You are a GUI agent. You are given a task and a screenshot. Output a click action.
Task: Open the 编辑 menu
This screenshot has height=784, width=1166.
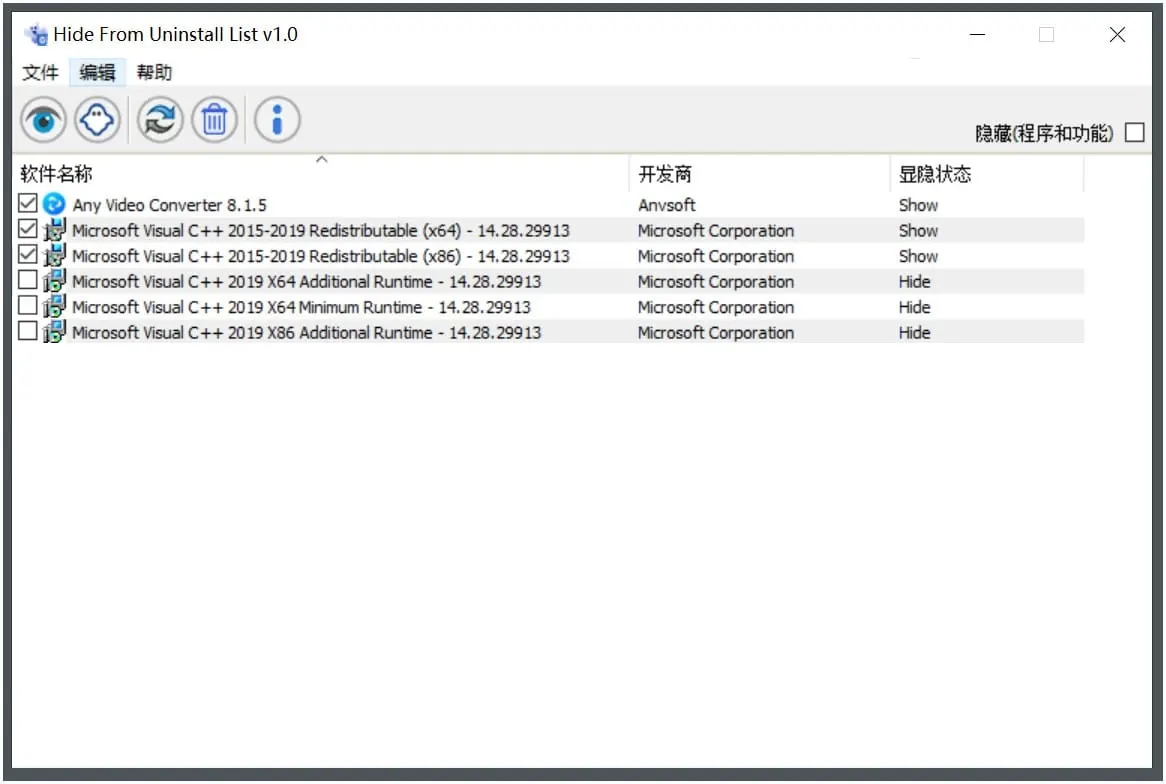[x=97, y=72]
